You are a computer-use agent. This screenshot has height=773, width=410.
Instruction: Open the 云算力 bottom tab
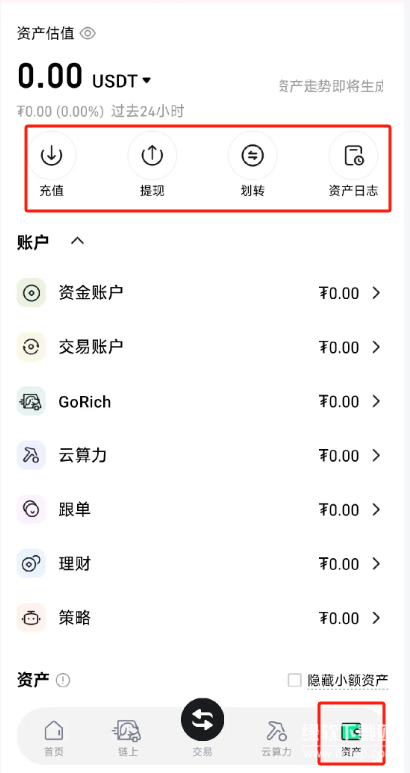tap(276, 738)
